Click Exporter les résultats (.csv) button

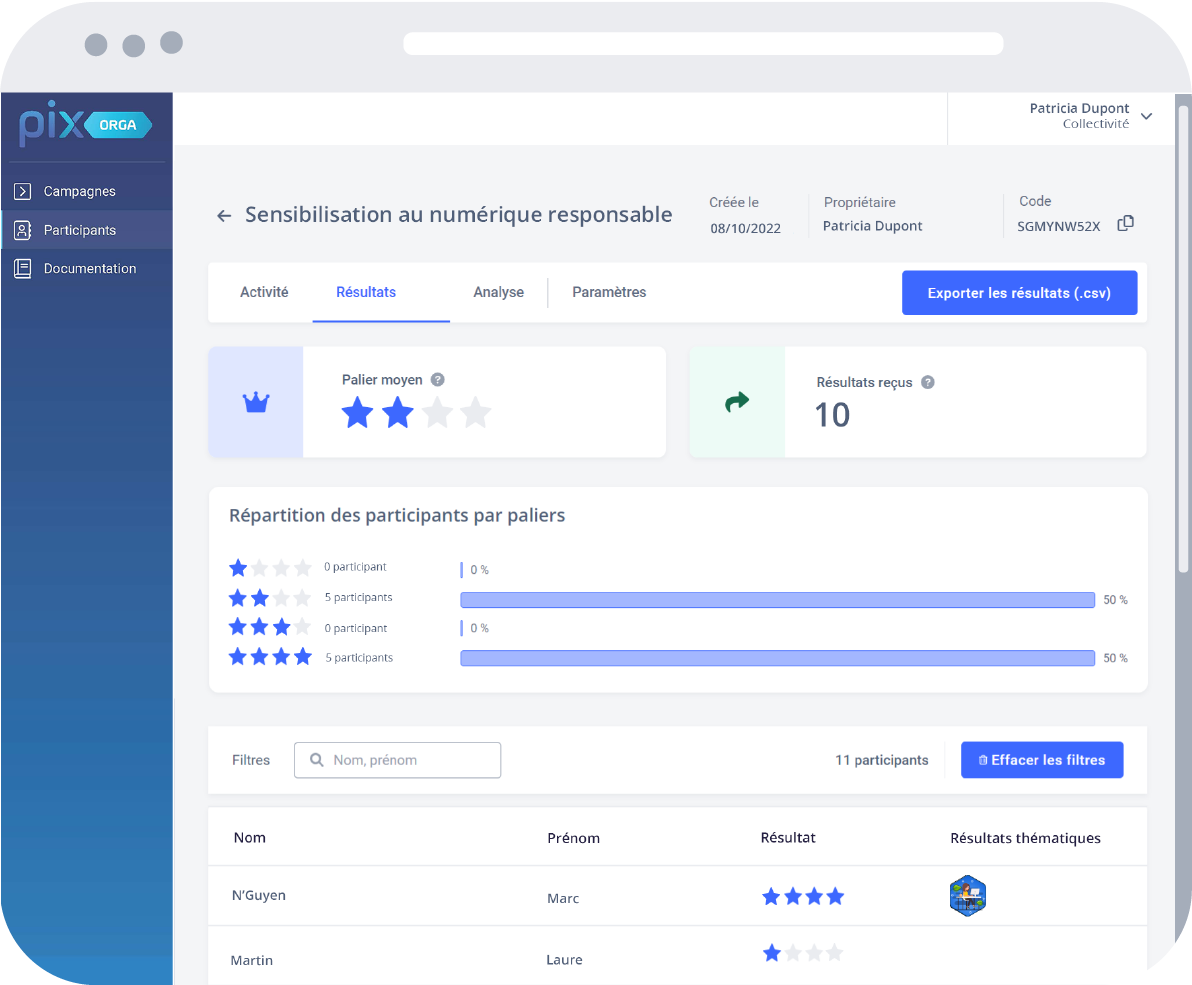tap(1019, 293)
